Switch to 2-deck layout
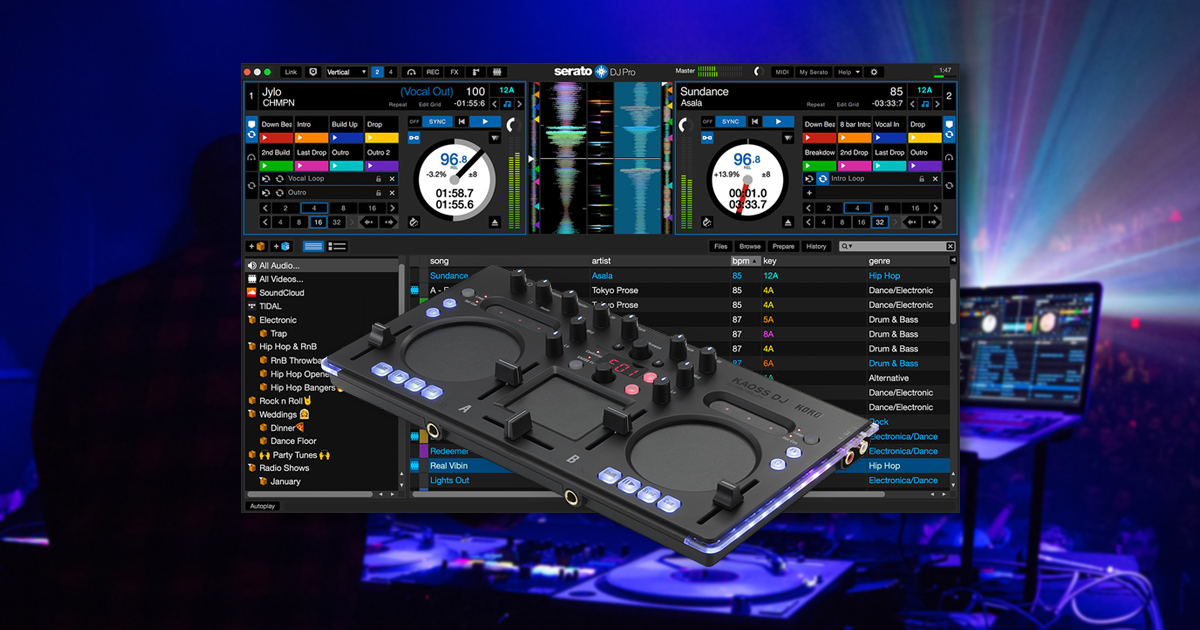Viewport: 1200px width, 630px height. pos(377,72)
